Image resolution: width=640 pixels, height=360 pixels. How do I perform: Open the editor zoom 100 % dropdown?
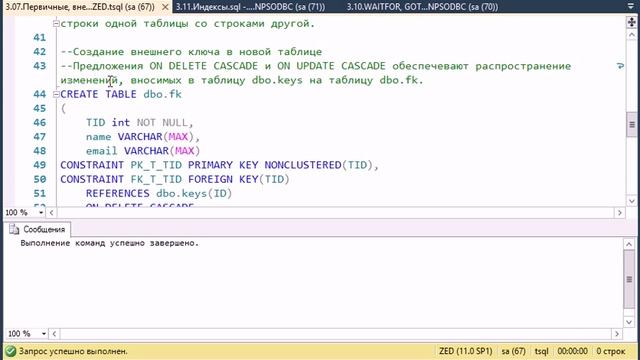tap(41, 213)
